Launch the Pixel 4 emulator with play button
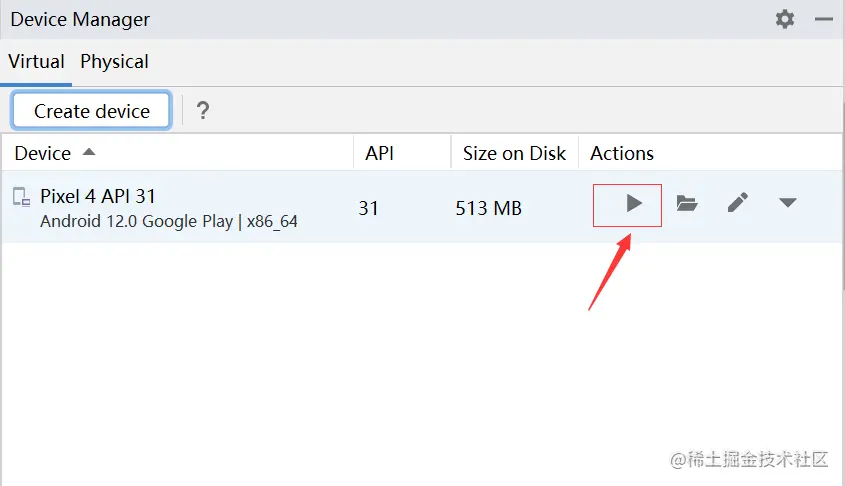The image size is (845, 486). tap(633, 204)
